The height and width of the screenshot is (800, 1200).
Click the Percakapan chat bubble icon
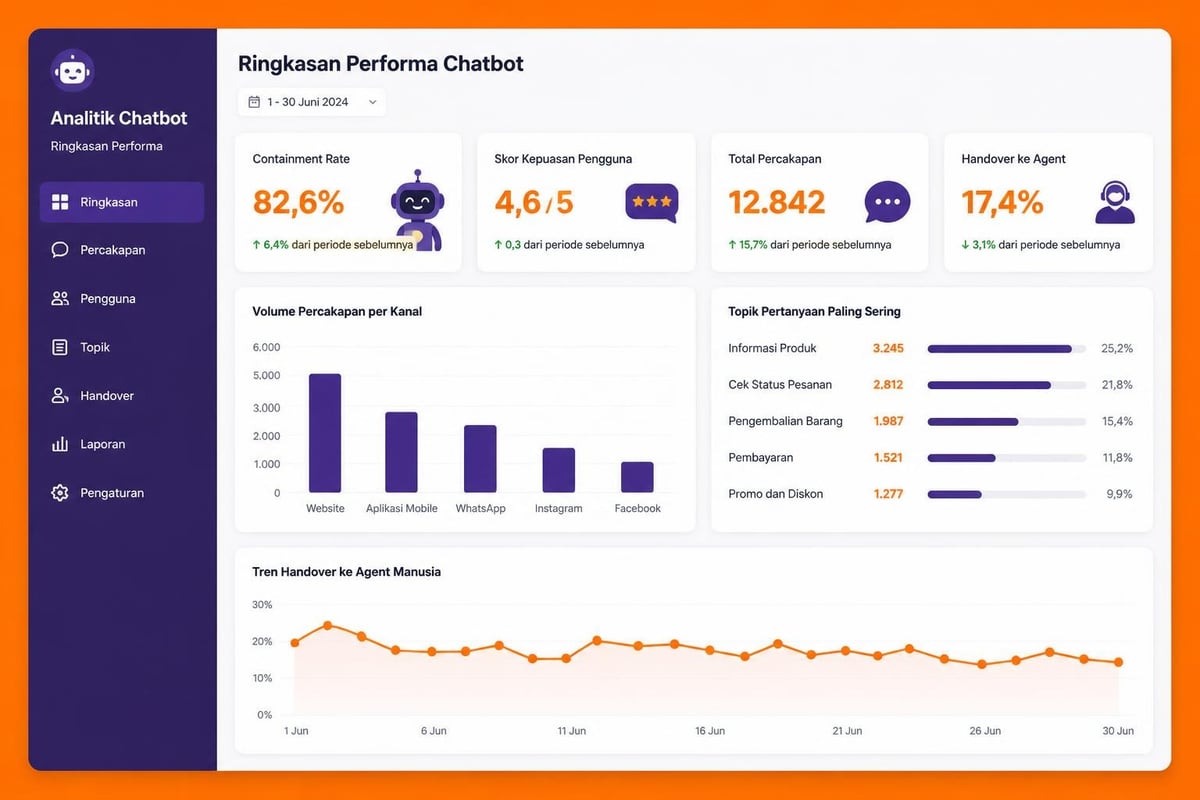[x=60, y=250]
